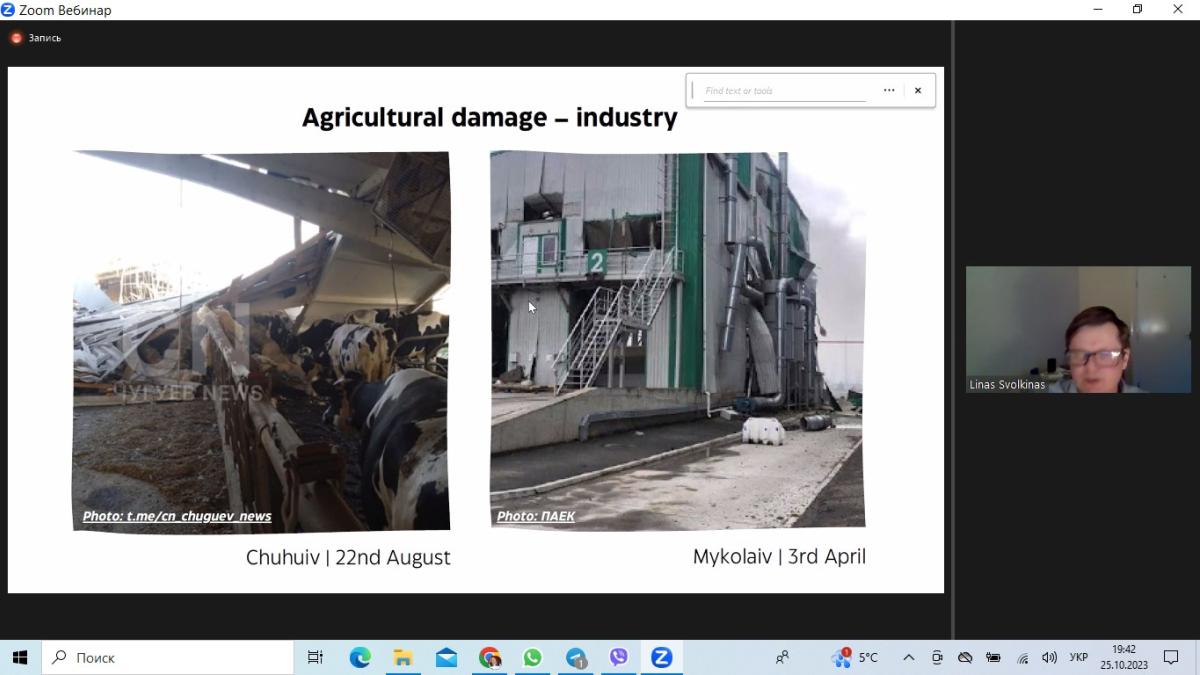The width and height of the screenshot is (1200, 675).
Task: Open Telegram from the taskbar
Action: [x=576, y=657]
